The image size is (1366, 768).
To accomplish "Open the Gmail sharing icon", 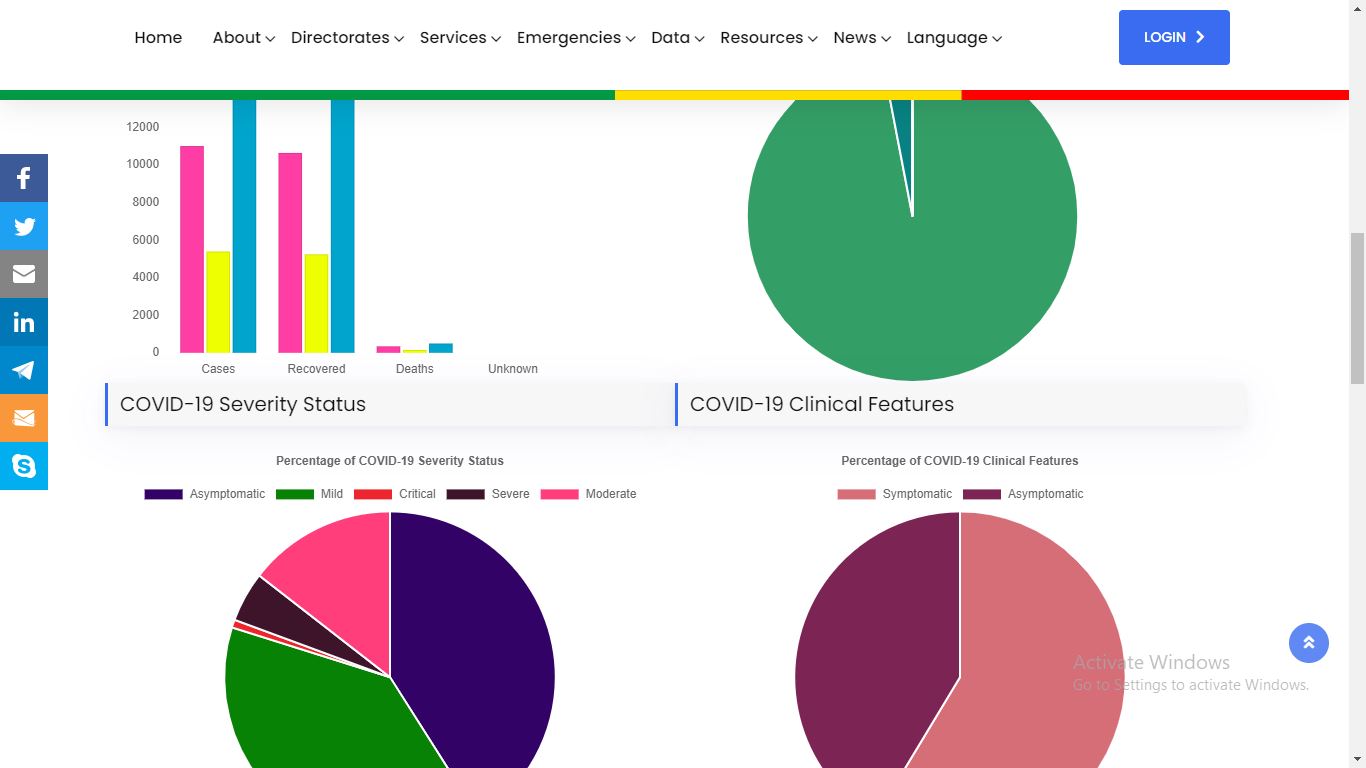I will 24,417.
